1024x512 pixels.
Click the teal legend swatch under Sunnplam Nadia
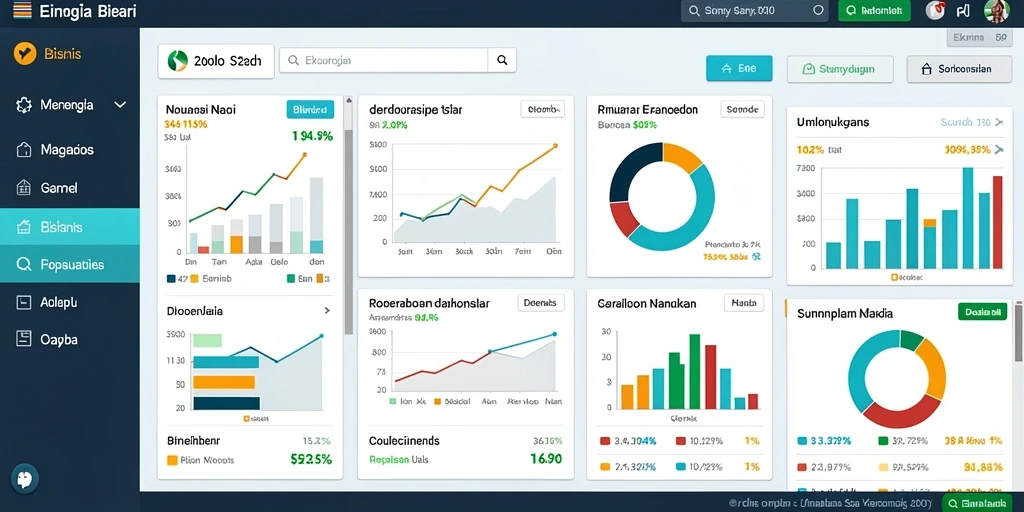[802, 441]
